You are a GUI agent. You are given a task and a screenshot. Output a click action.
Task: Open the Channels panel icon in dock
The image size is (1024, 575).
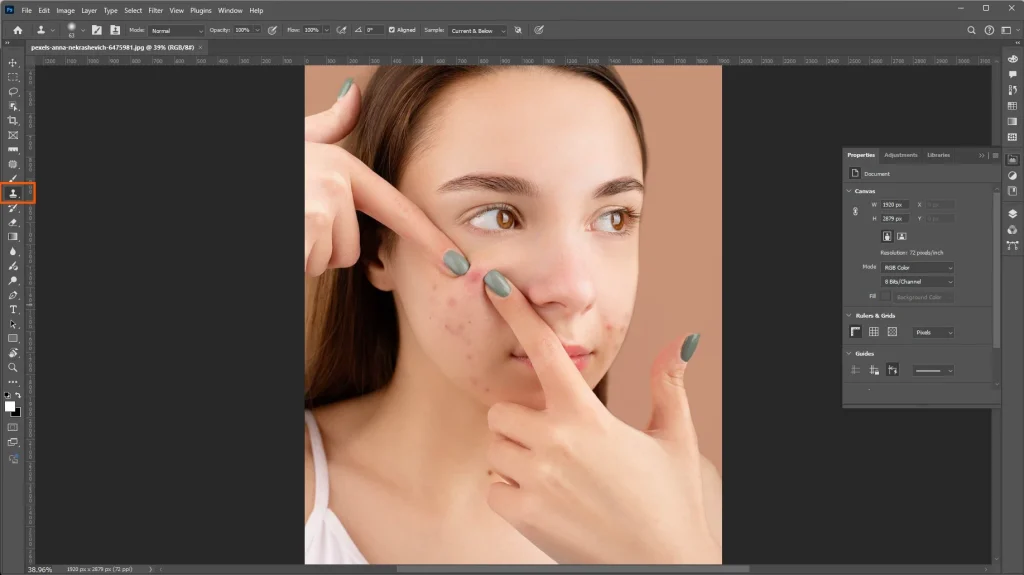pos(1012,229)
